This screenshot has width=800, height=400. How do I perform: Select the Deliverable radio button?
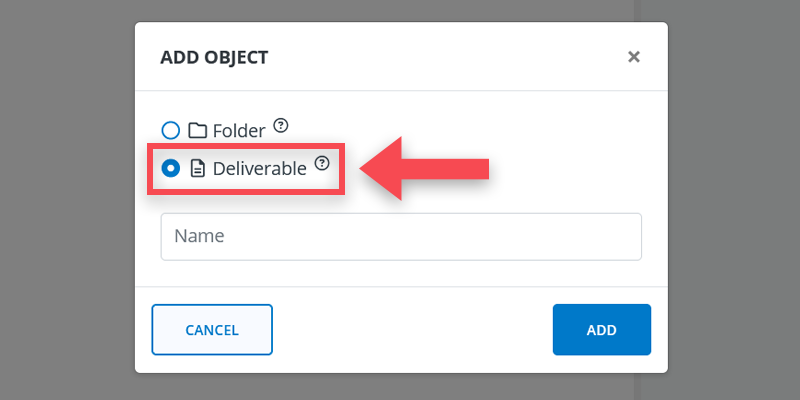click(171, 169)
